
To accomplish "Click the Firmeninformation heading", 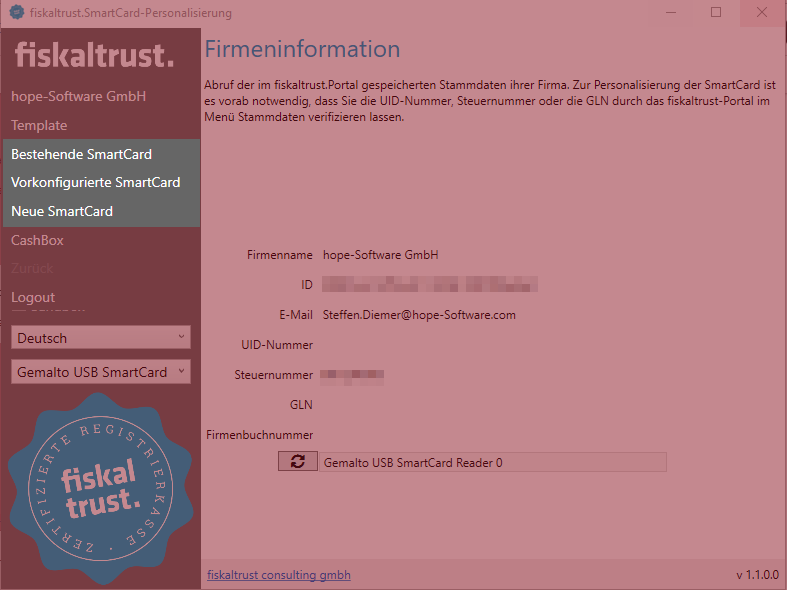I will pos(302,49).
